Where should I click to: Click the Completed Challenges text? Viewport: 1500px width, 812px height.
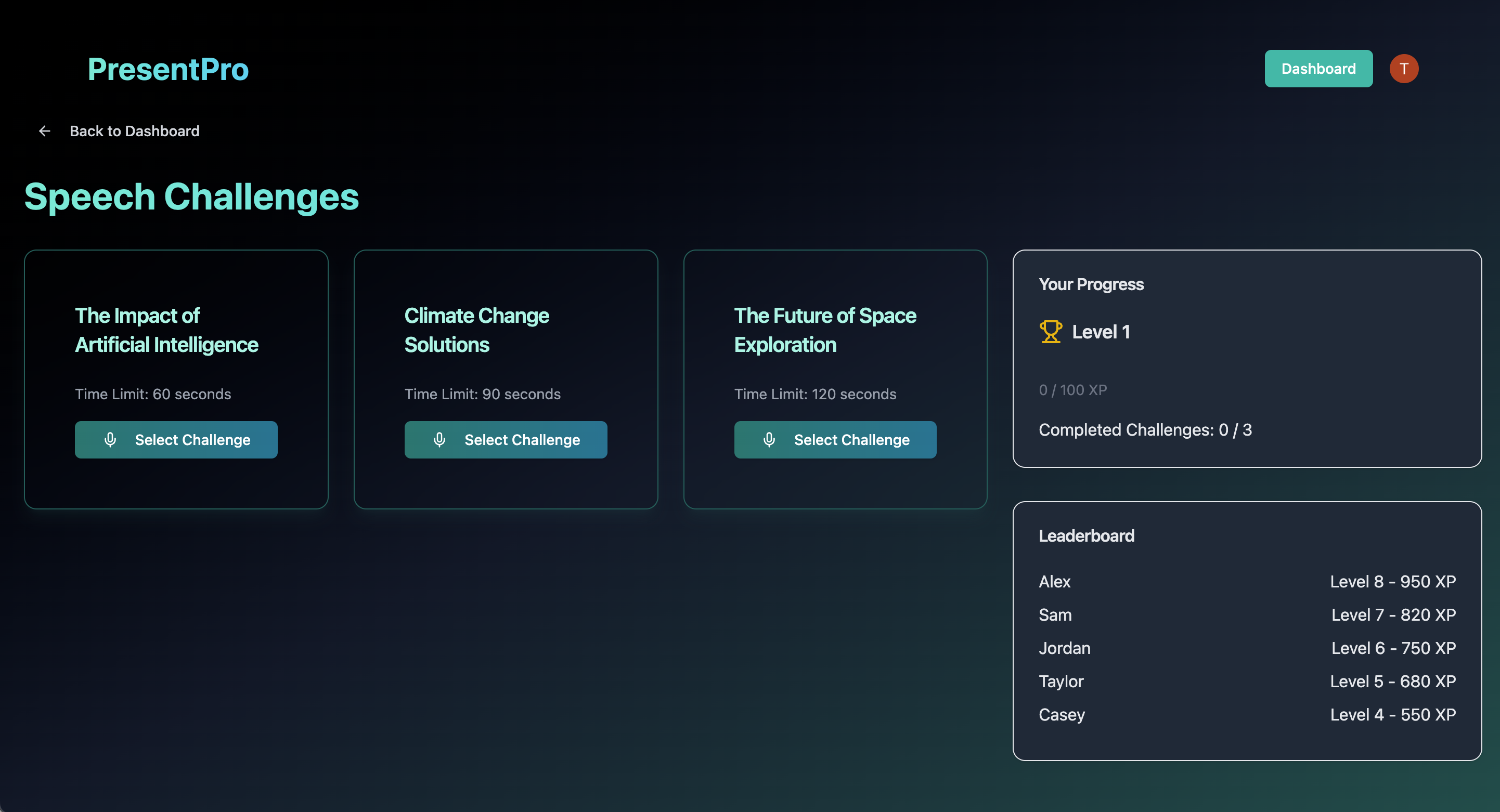[x=1145, y=429]
